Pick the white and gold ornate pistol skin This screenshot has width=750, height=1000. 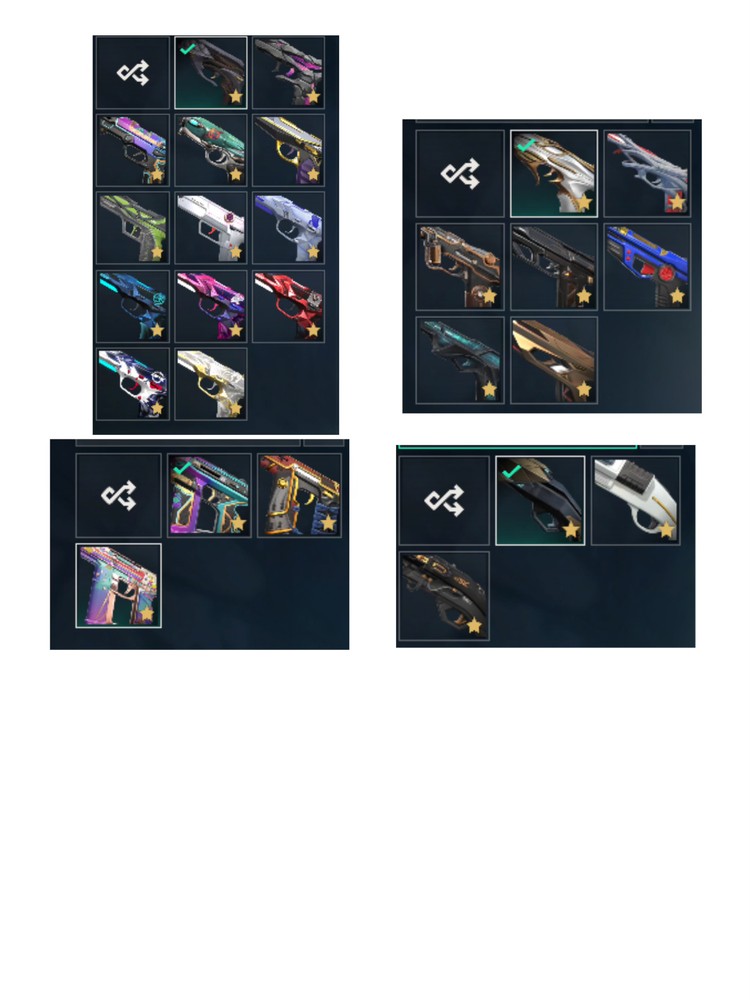click(x=210, y=384)
